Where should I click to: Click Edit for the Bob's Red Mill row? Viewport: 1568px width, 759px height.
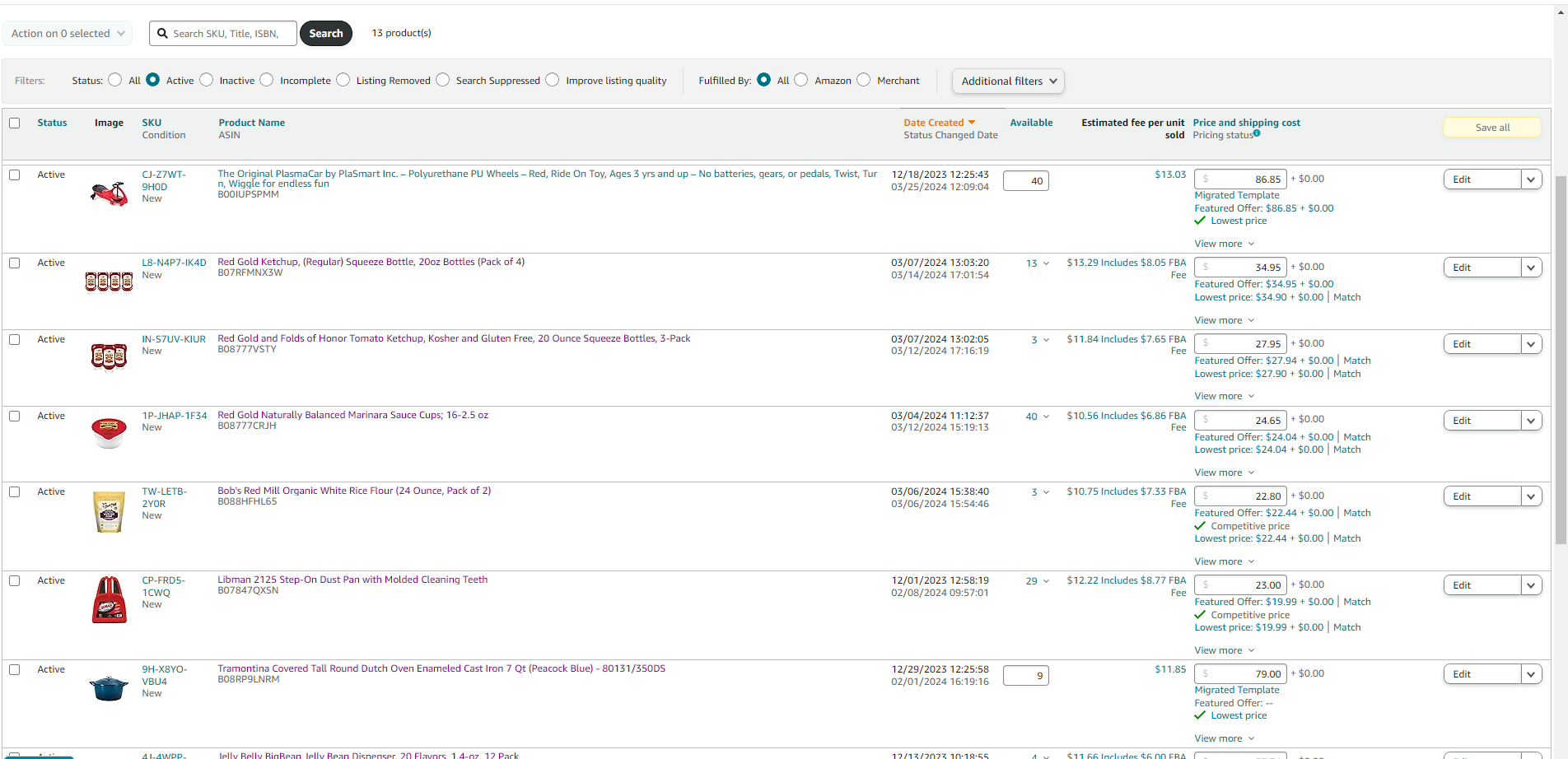click(1482, 496)
